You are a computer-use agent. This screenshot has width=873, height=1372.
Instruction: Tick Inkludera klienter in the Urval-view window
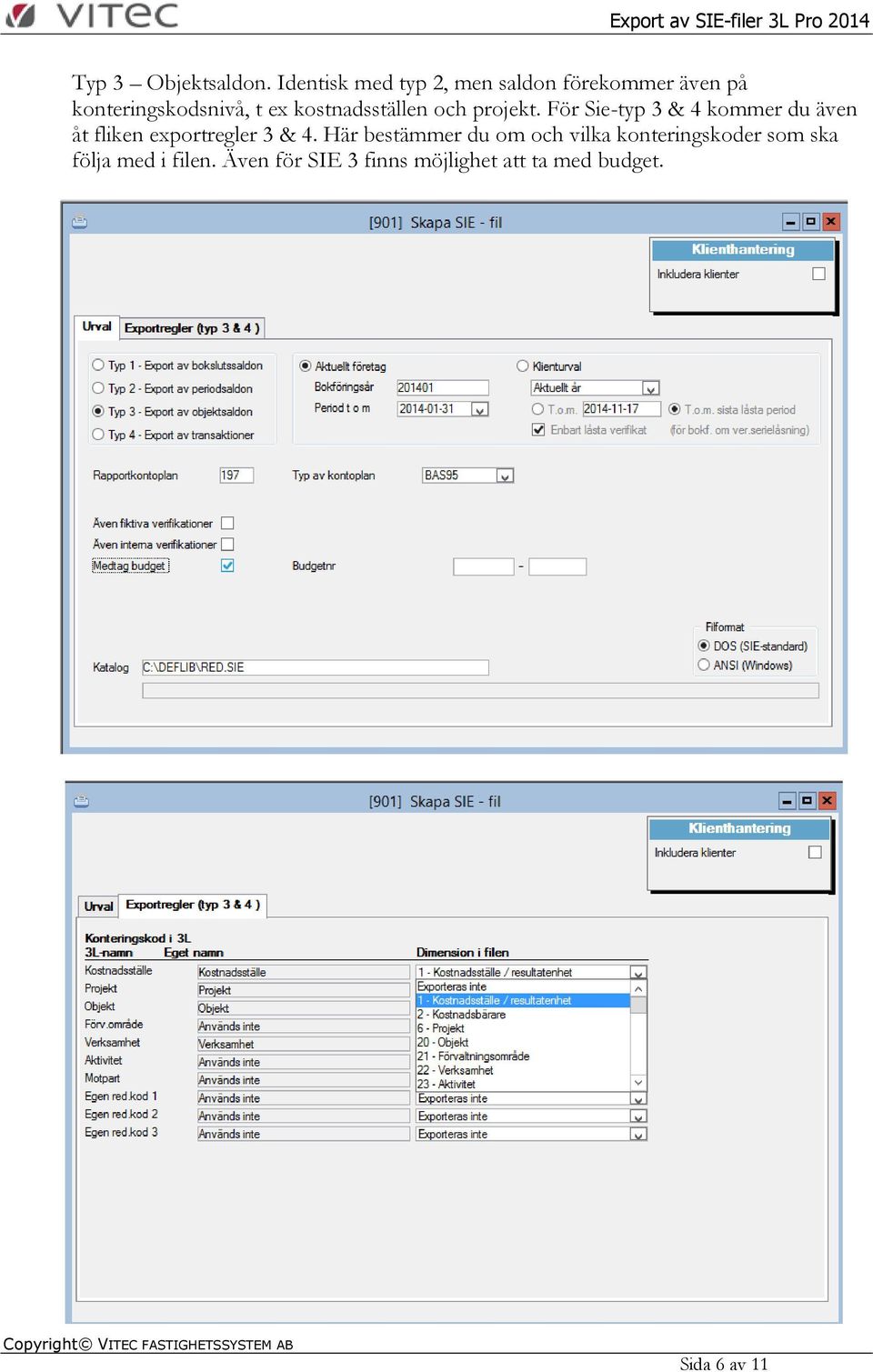point(818,274)
